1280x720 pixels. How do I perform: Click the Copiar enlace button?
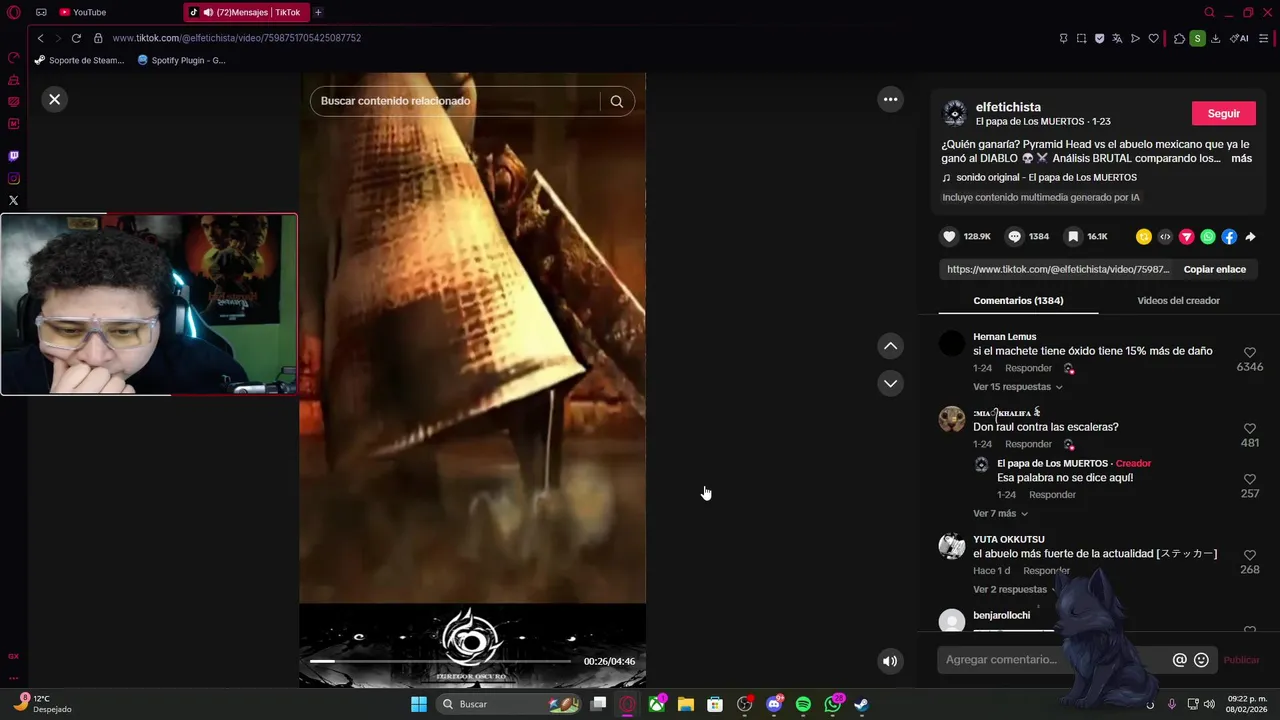1215,269
